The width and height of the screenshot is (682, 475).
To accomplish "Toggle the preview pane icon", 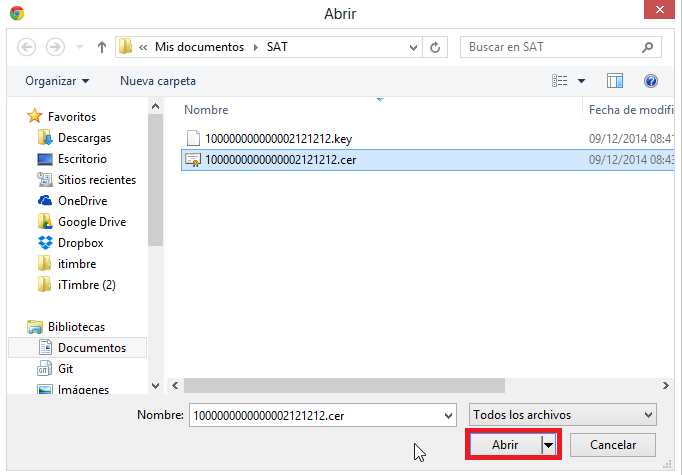I will [615, 80].
